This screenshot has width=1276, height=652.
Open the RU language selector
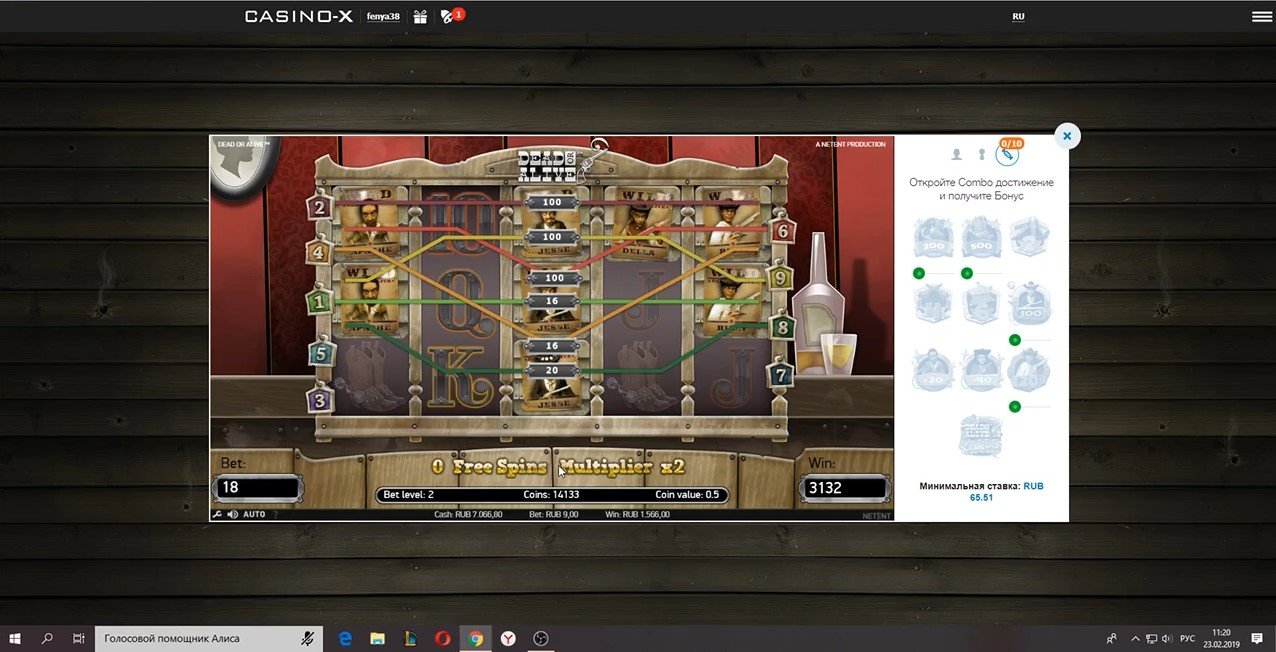point(1018,16)
